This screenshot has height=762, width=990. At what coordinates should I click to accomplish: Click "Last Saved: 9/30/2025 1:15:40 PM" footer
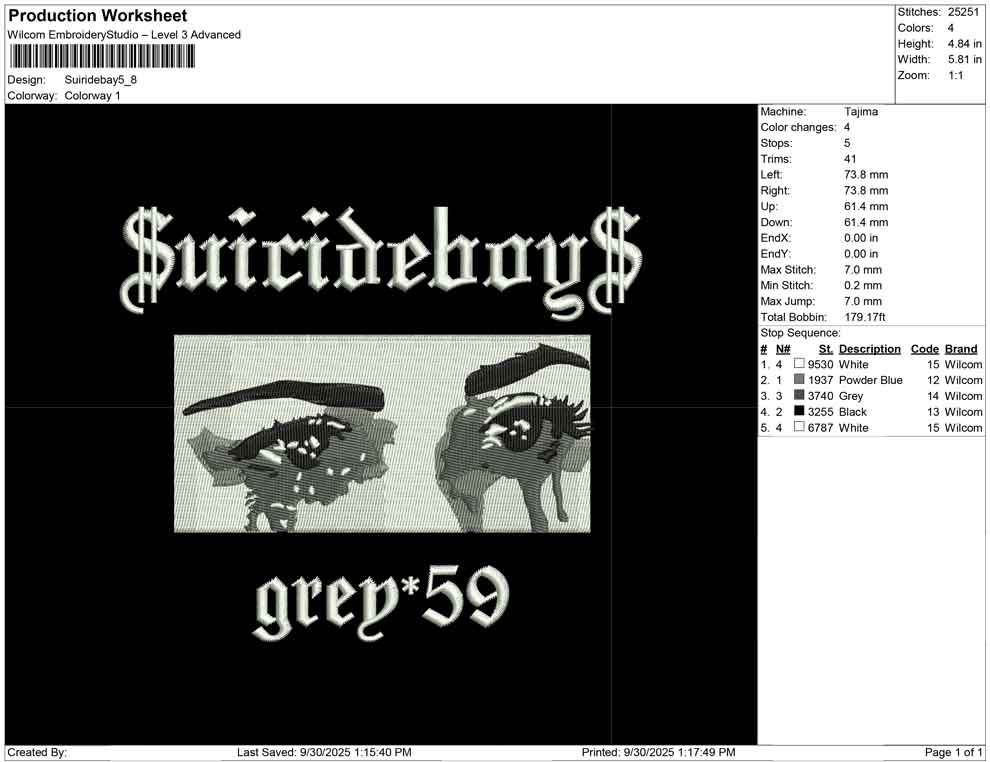point(324,752)
